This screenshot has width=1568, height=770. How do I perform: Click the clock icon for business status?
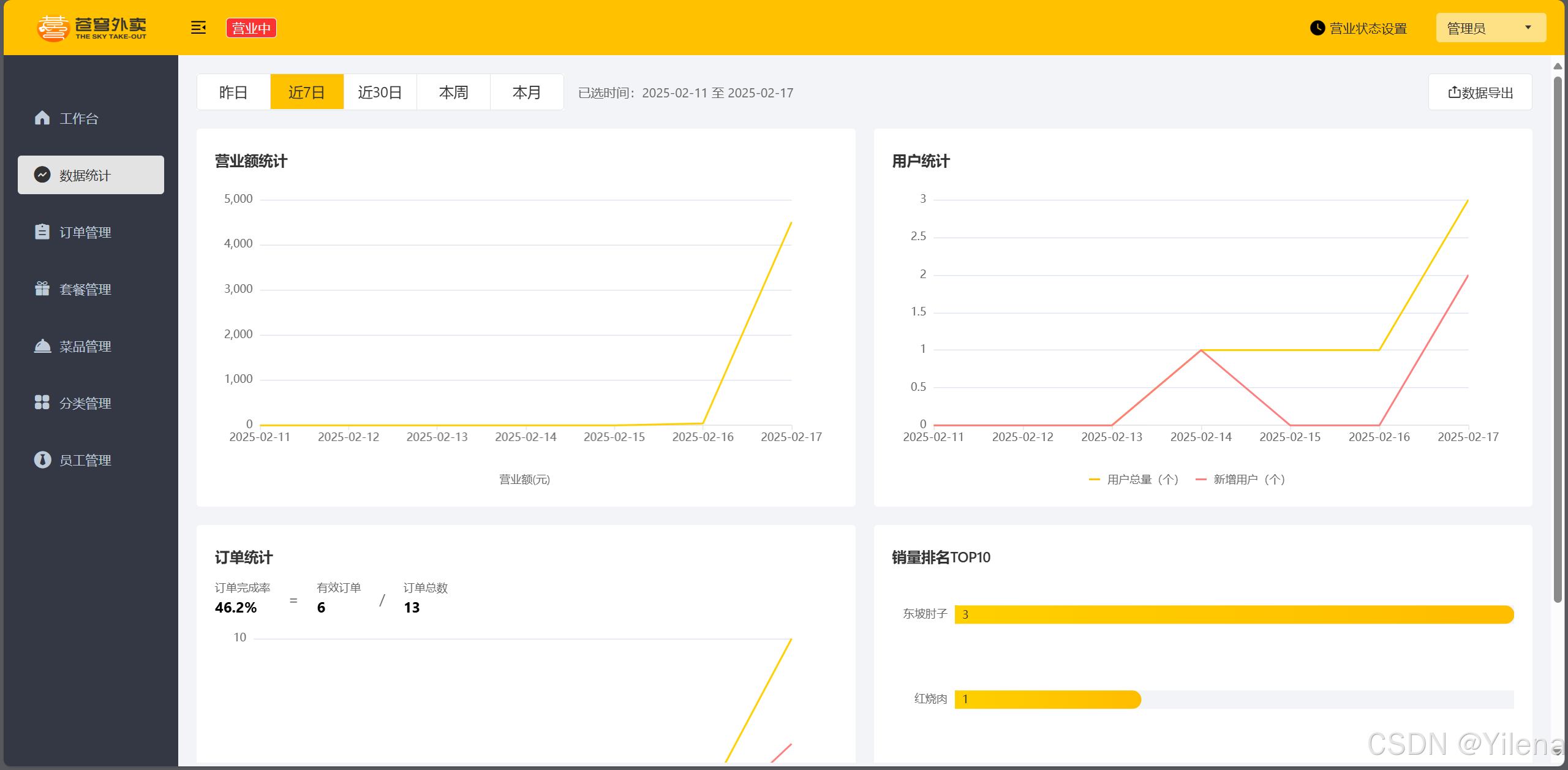(x=1317, y=28)
